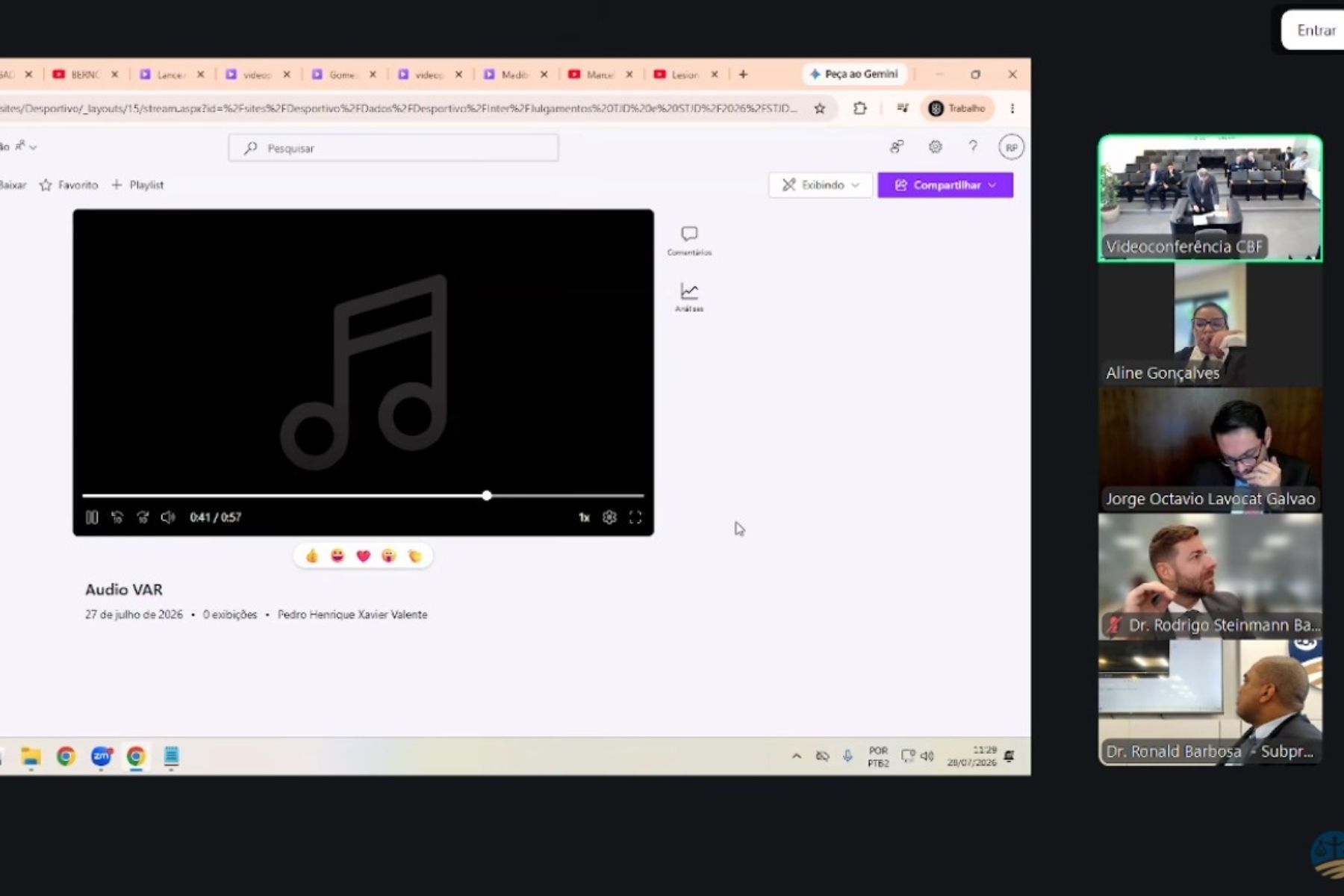Open the Análises chart icon
The width and height of the screenshot is (1344, 896).
pyautogui.click(x=689, y=297)
